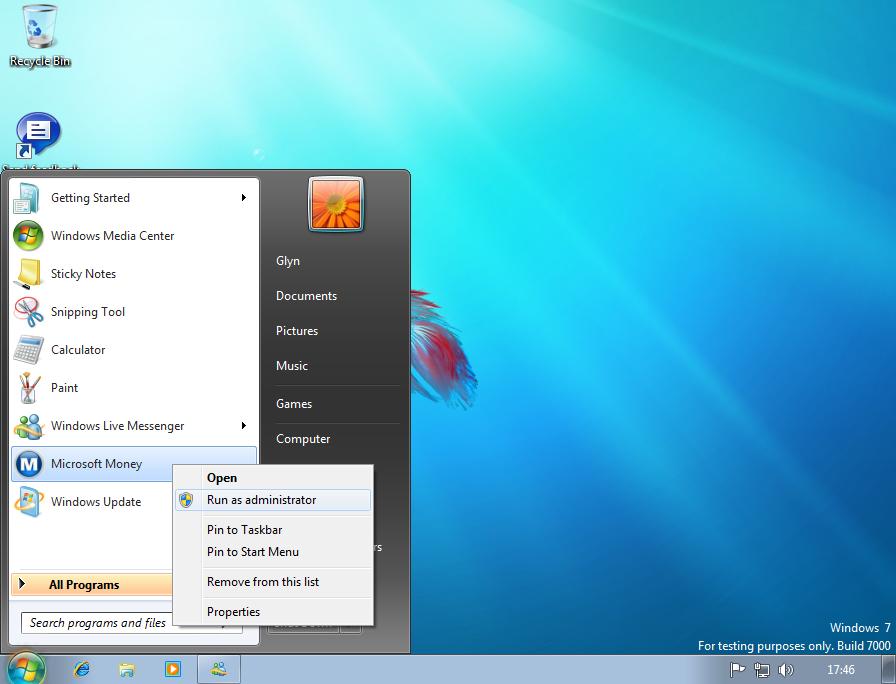Click the network tray icon

762,669
